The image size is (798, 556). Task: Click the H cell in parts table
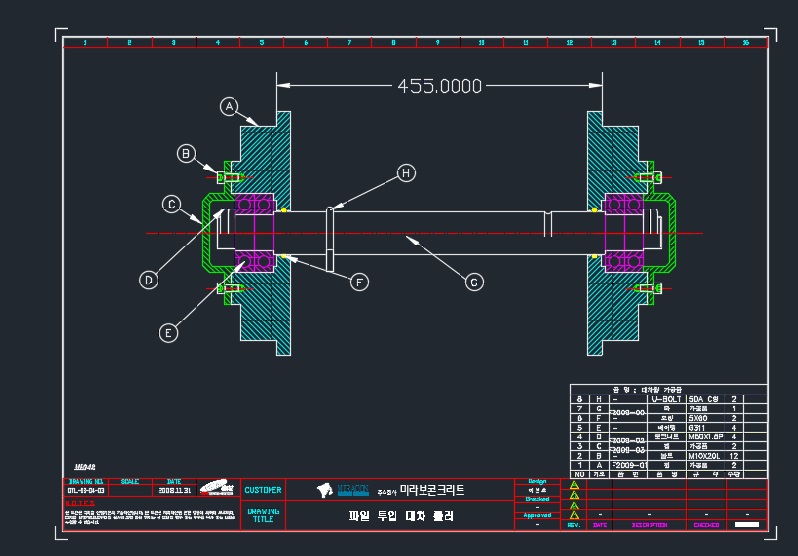[599, 399]
